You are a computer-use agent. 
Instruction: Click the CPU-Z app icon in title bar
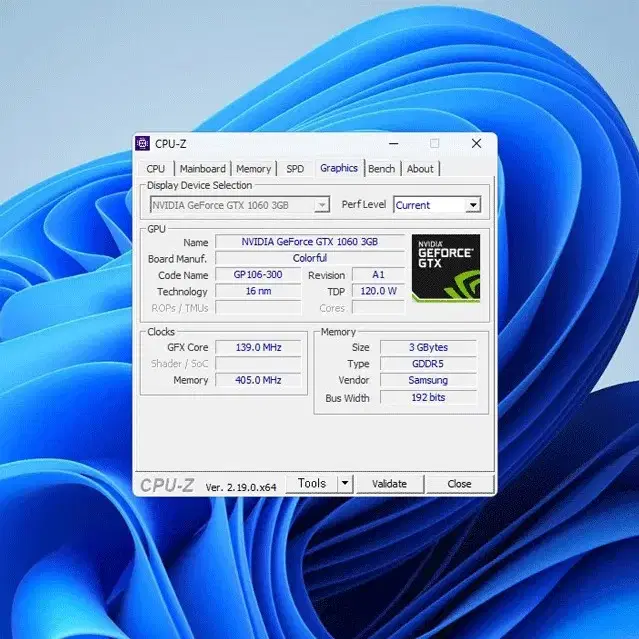coord(142,143)
